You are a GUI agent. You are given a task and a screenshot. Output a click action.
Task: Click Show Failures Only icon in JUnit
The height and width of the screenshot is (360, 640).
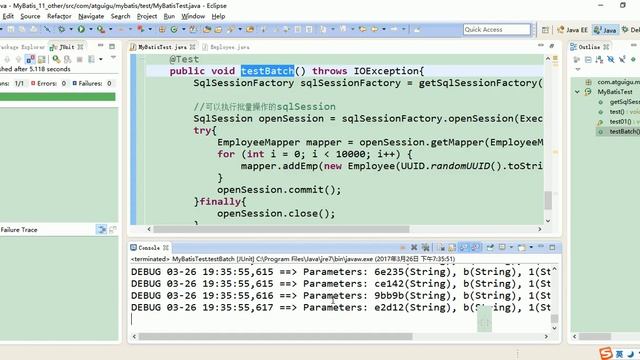tap(31, 60)
